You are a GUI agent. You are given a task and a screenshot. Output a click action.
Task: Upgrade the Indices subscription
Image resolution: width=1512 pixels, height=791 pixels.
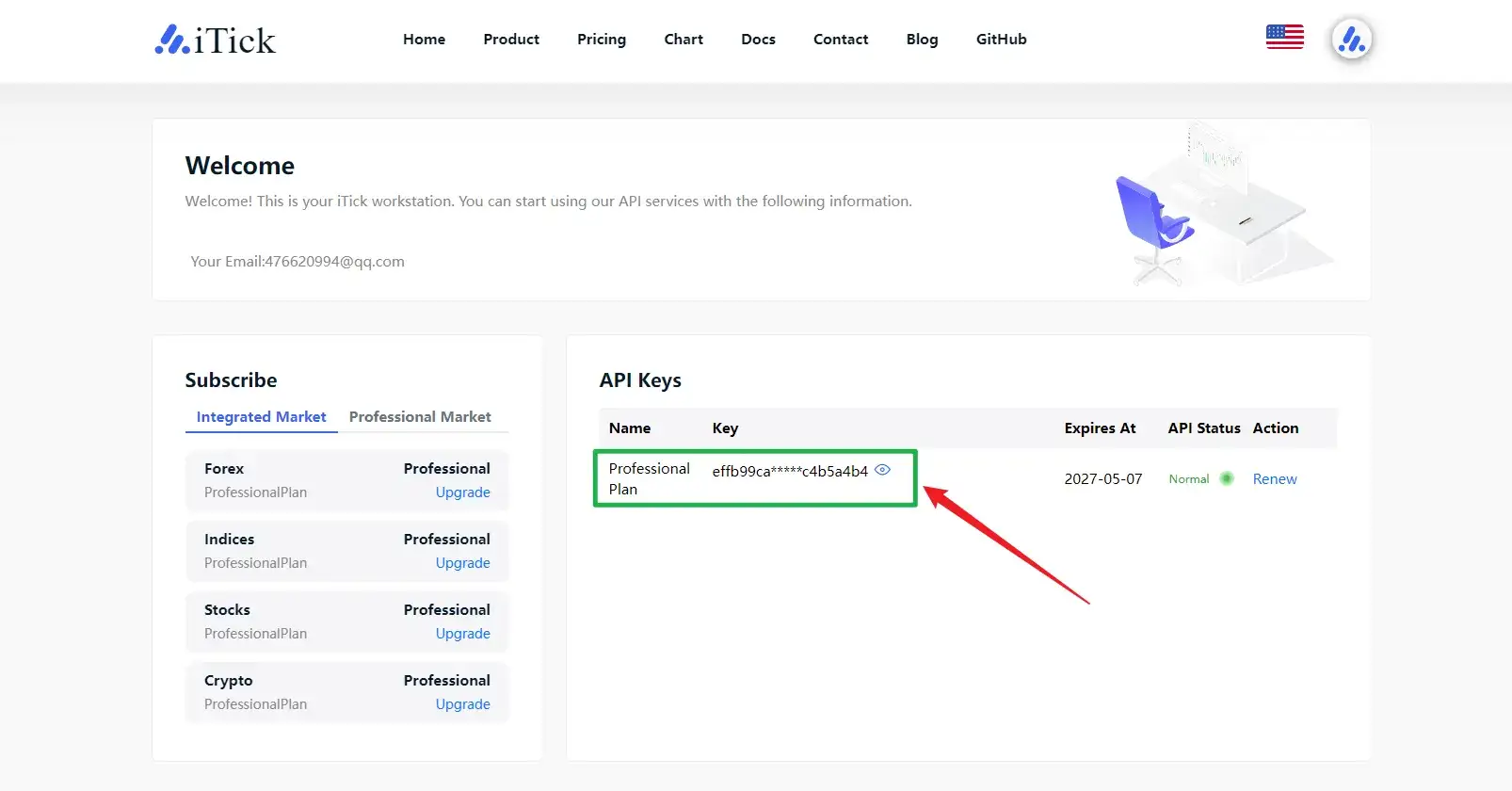462,563
